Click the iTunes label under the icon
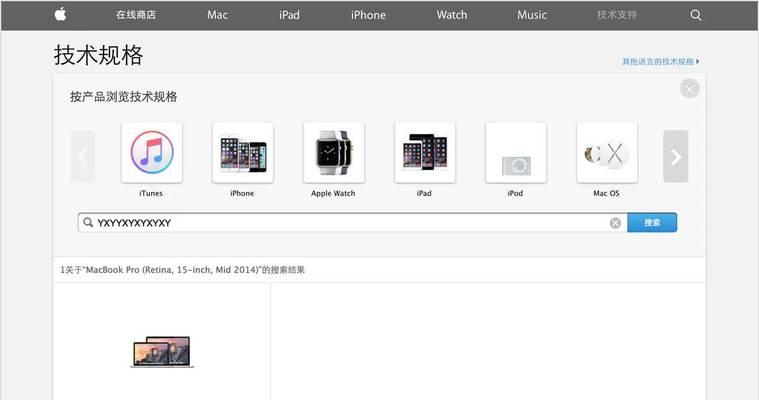 pos(151,193)
